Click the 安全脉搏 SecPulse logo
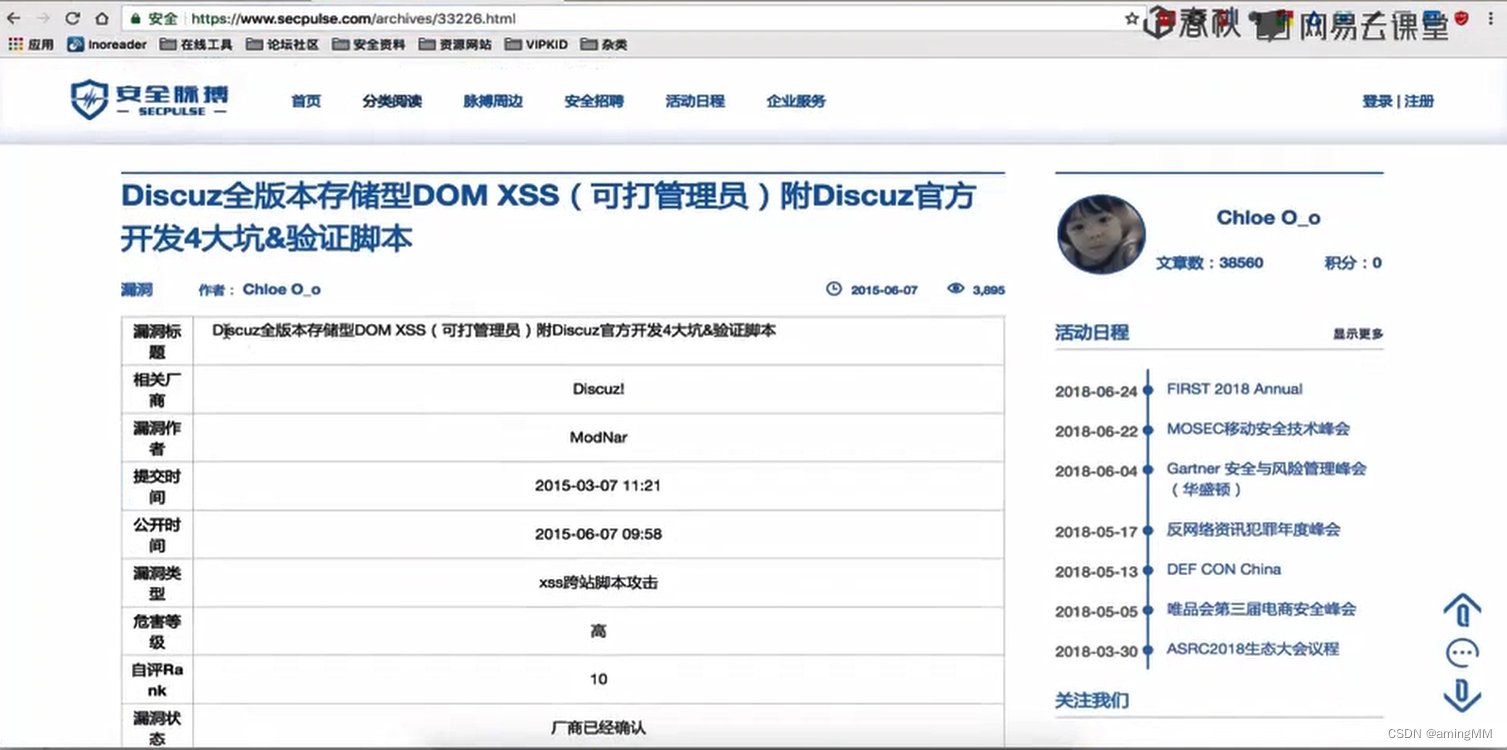This screenshot has height=750, width=1507. (x=149, y=100)
